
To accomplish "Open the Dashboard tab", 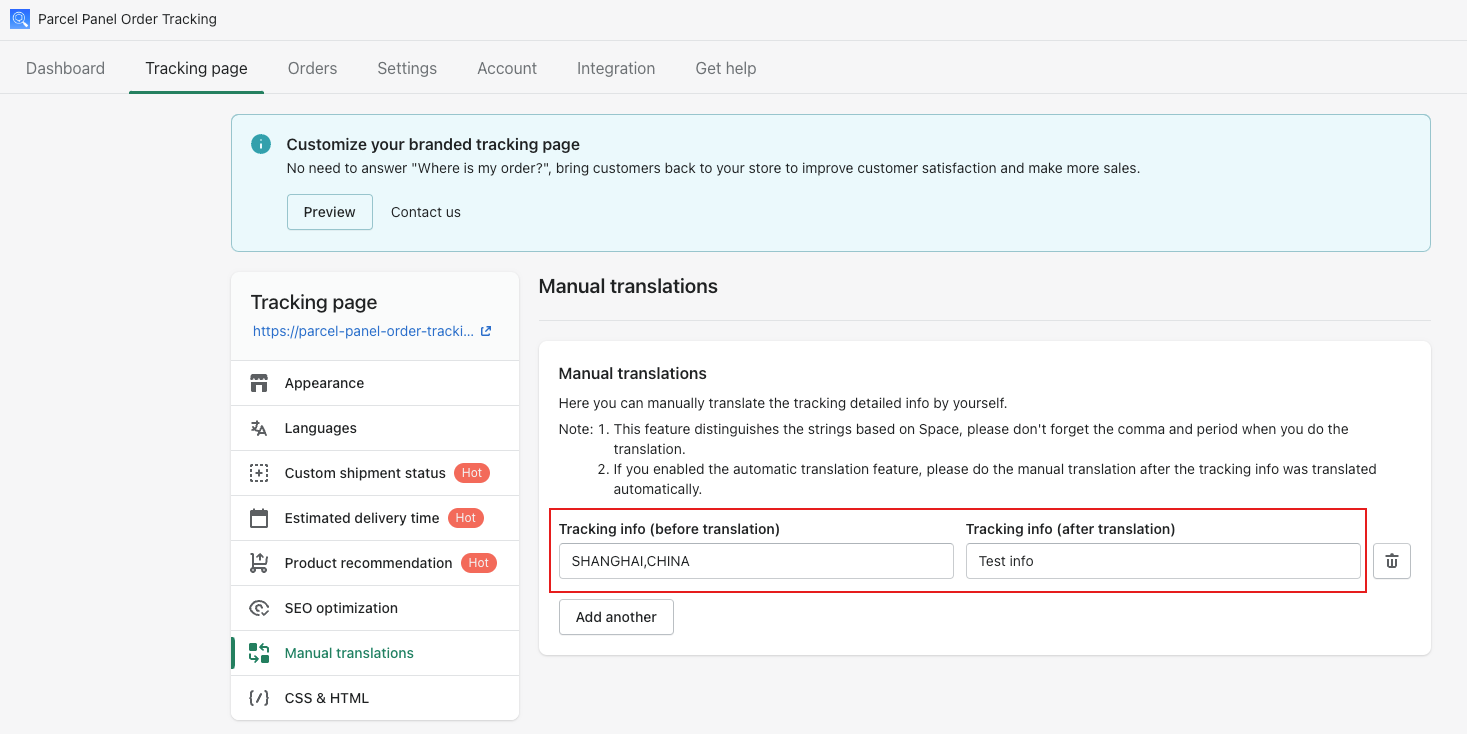I will 66,68.
